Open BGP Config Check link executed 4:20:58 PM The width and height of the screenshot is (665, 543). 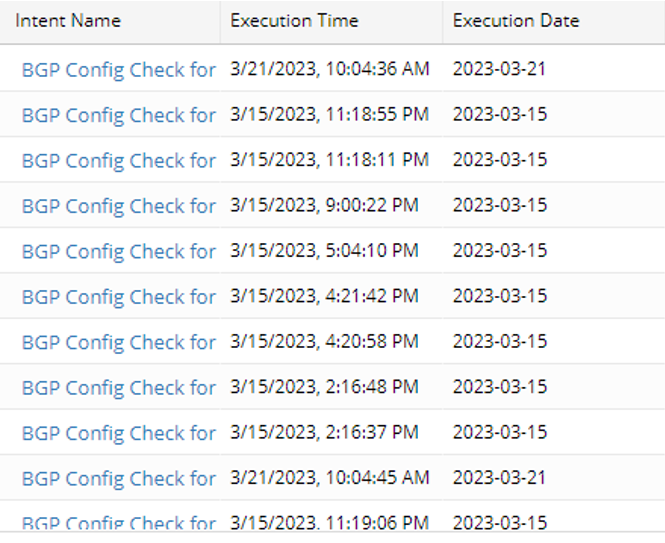coord(118,342)
